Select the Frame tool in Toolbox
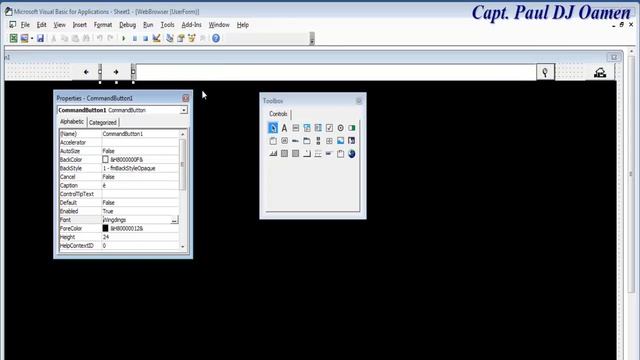Screen dimensions: 640x360 (x=273, y=141)
